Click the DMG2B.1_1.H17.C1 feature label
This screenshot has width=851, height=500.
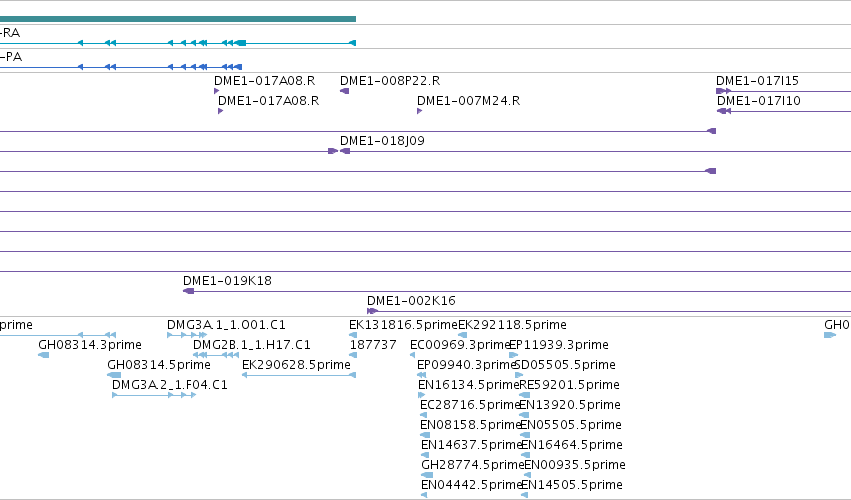(251, 345)
